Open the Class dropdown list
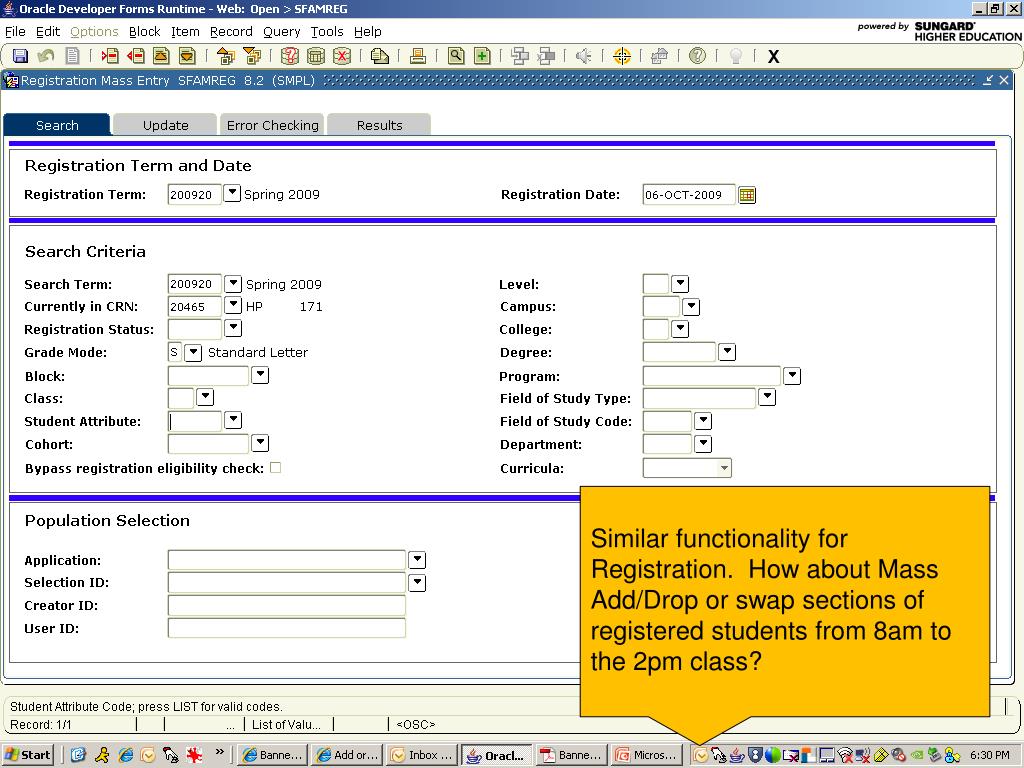The width and height of the screenshot is (1024, 768). (x=205, y=397)
